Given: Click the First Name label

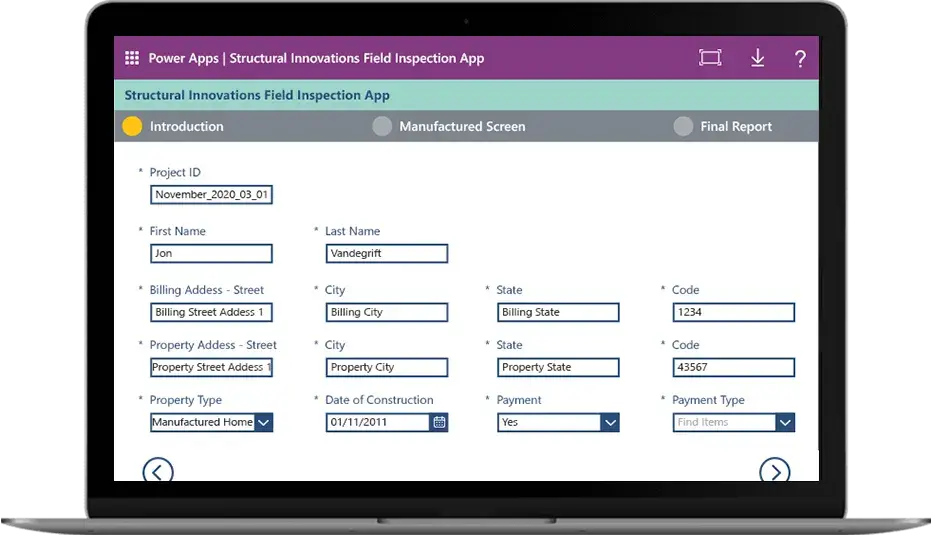Looking at the screenshot, I should tap(178, 231).
